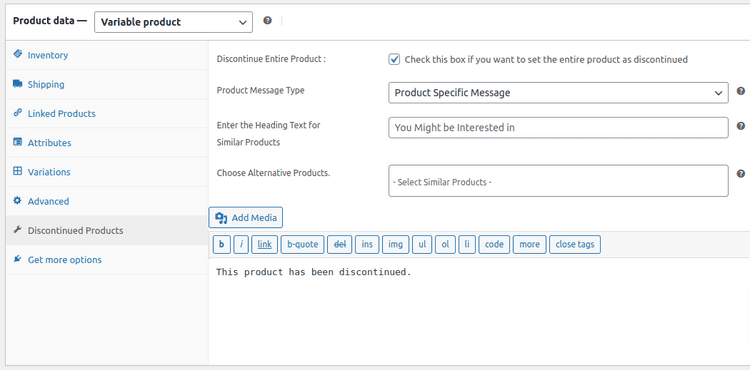
Task: Open the Advanced tab
Action: click(x=107, y=201)
